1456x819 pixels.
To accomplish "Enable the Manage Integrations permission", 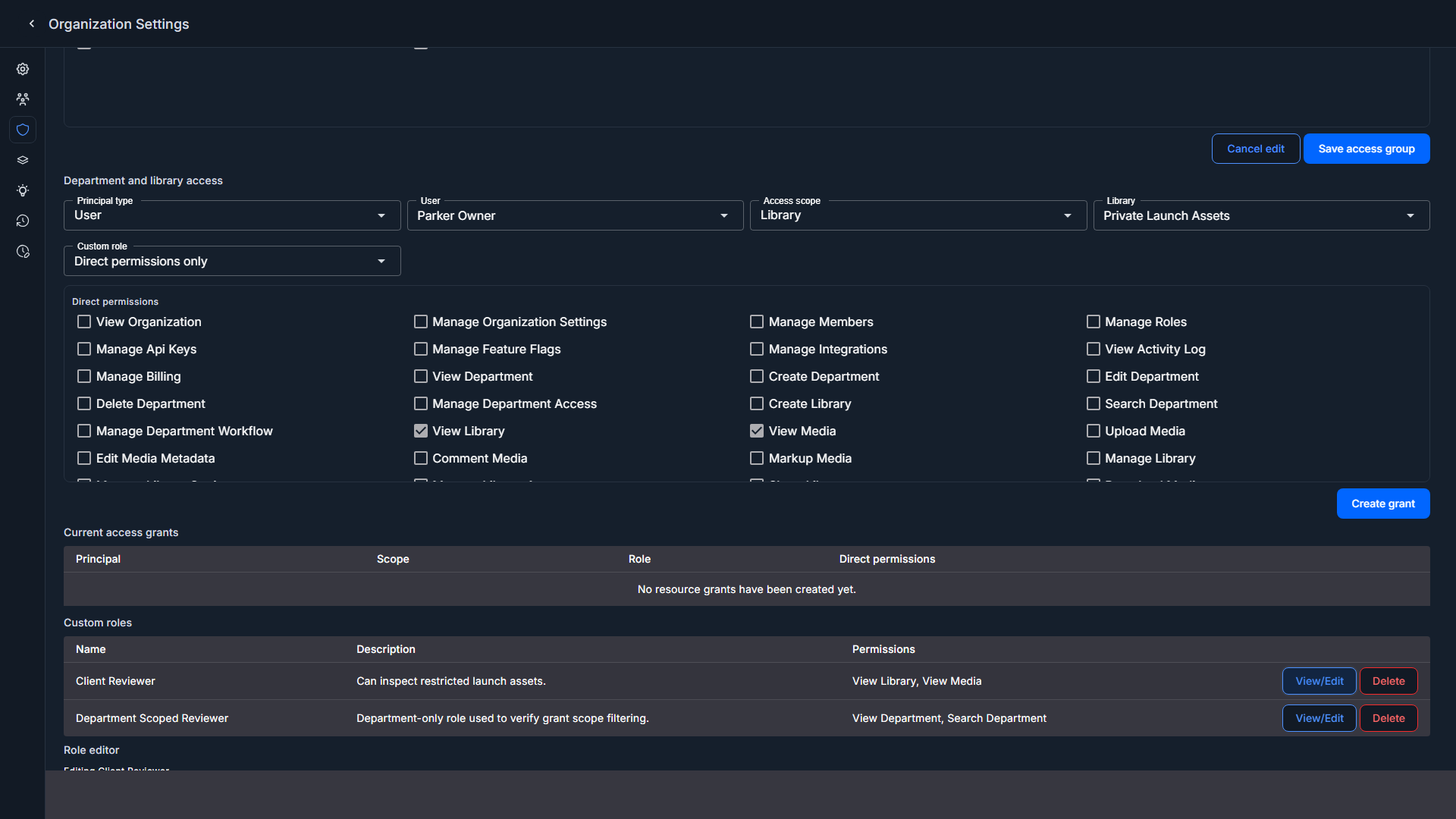I will pyautogui.click(x=757, y=349).
